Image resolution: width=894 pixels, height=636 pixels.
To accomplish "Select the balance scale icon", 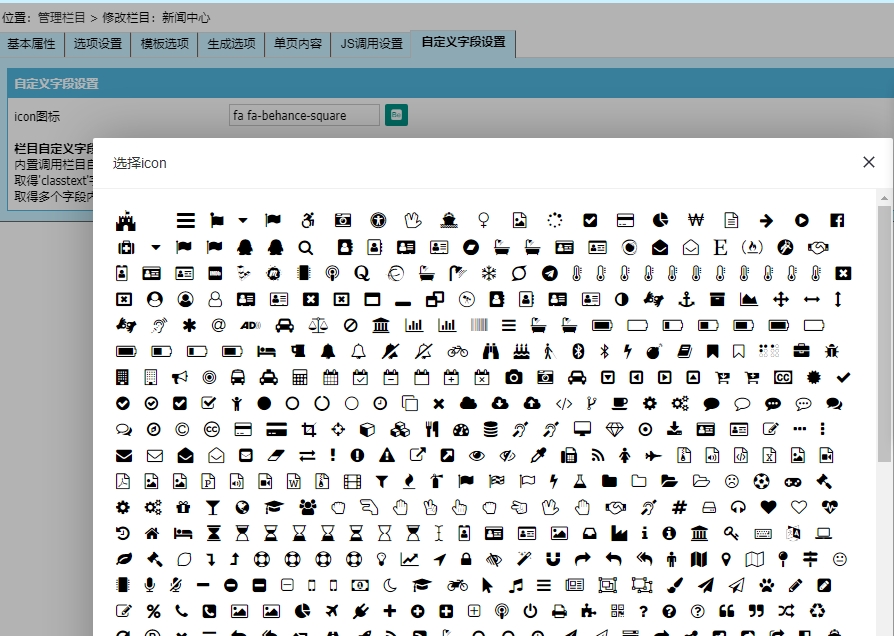I will (317, 325).
